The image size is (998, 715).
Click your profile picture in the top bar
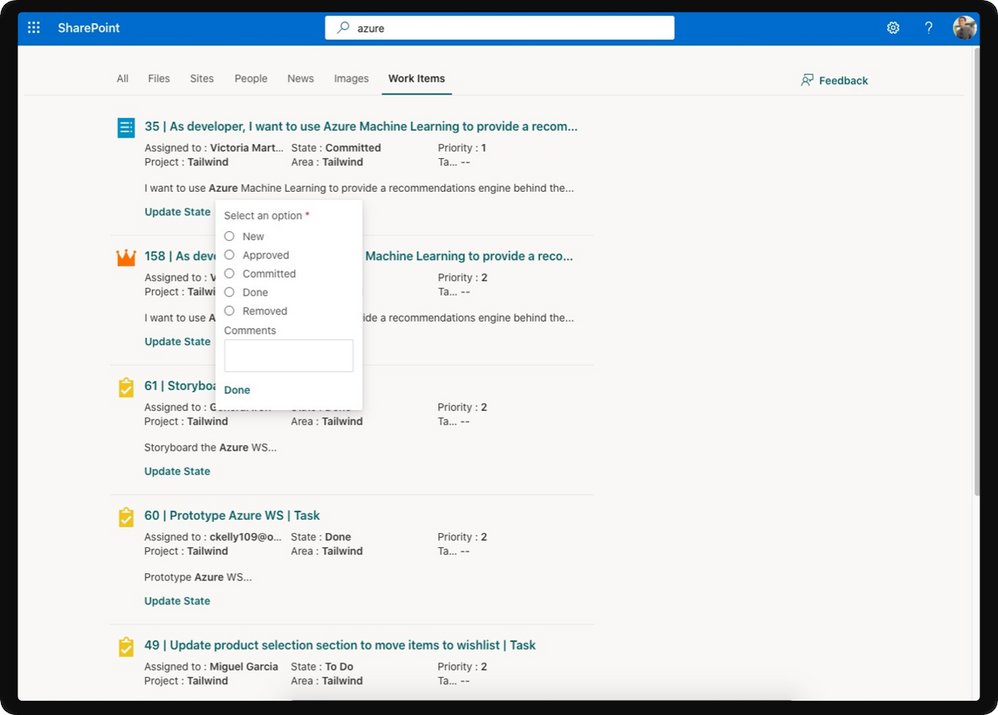click(964, 27)
